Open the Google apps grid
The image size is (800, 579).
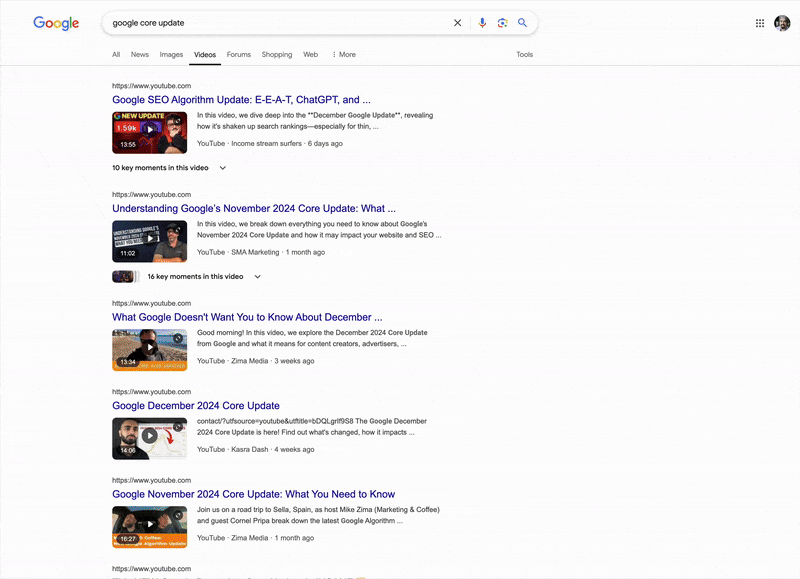point(760,22)
